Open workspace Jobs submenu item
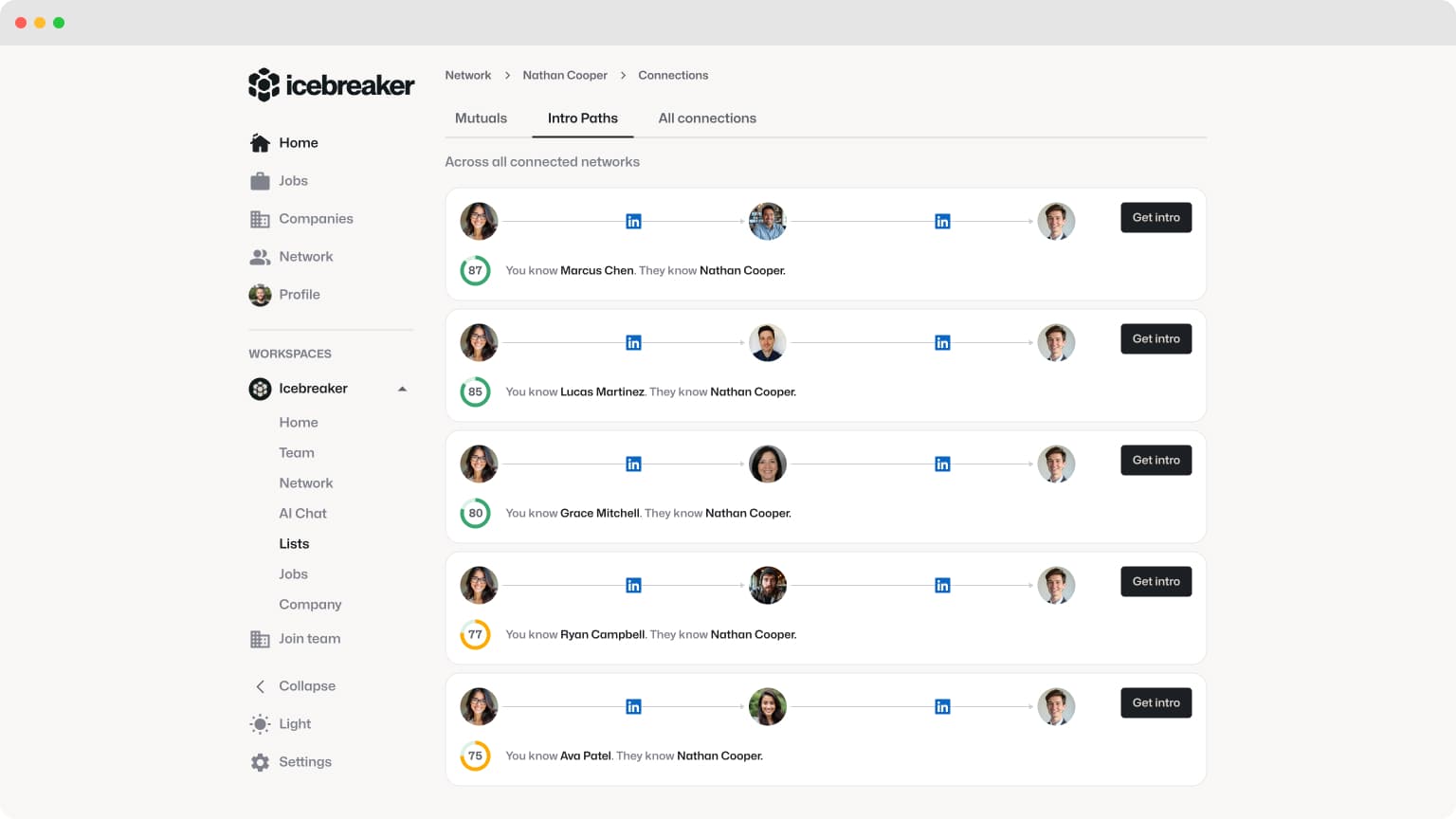 click(x=293, y=574)
